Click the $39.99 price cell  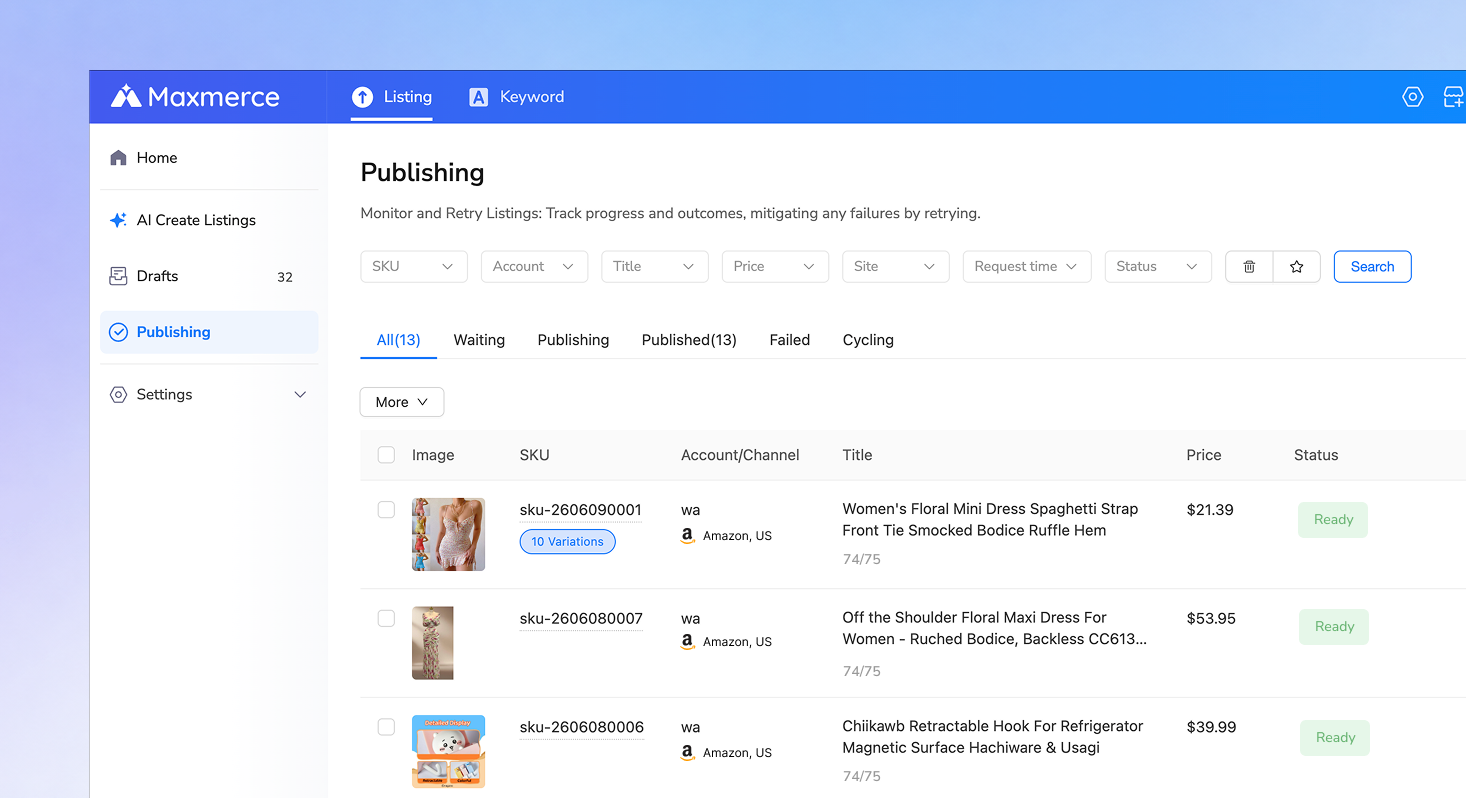click(x=1211, y=728)
